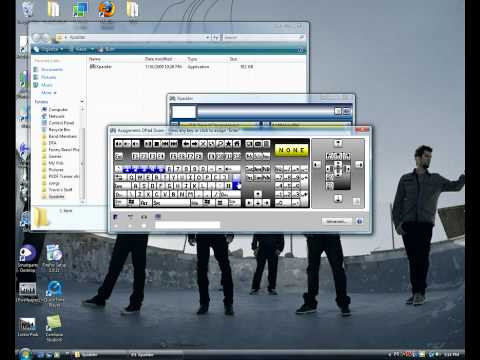Click the yellow NONE assignment button
Viewport: 480px width, 360px height.
click(291, 150)
